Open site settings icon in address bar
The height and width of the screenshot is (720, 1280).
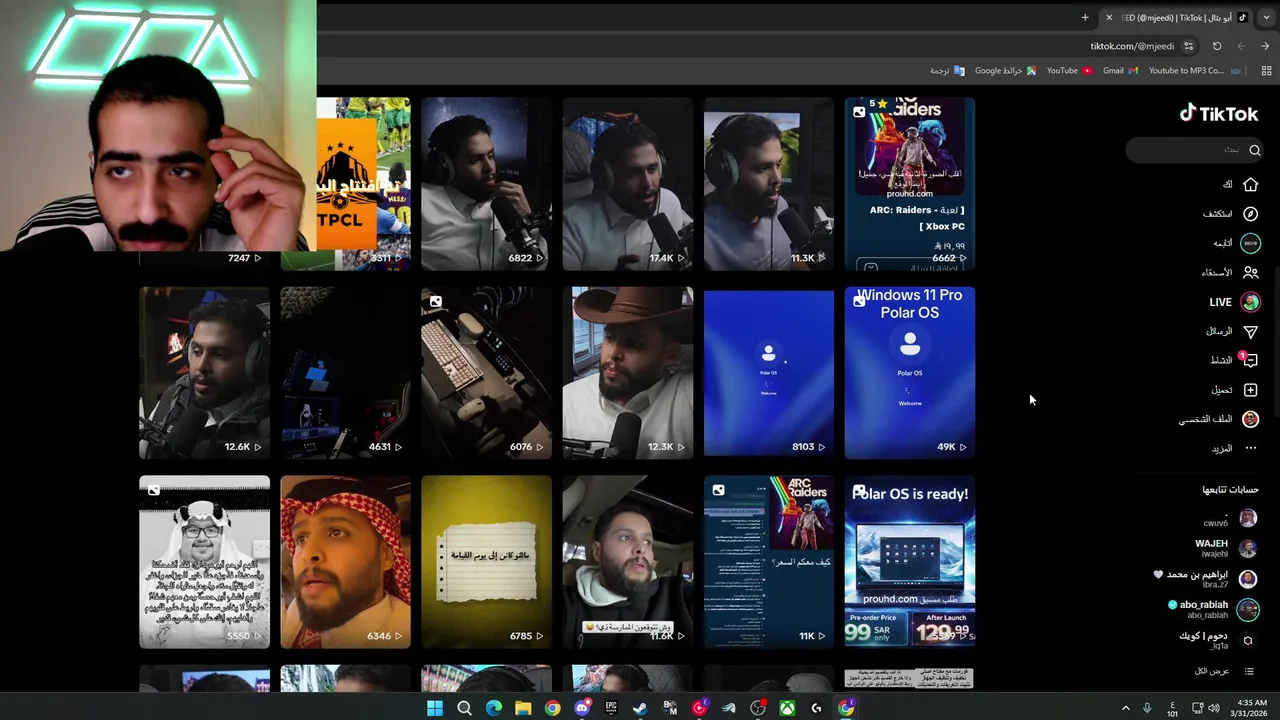click(x=1188, y=46)
